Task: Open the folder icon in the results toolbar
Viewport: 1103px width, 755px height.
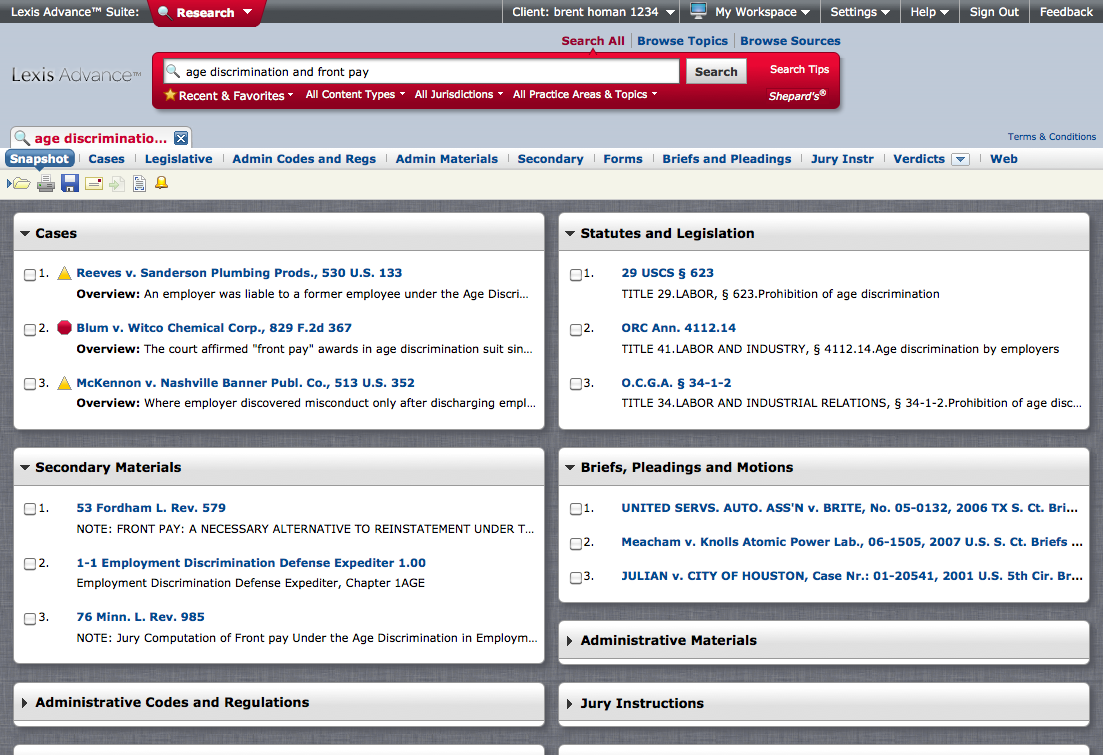Action: [20, 184]
